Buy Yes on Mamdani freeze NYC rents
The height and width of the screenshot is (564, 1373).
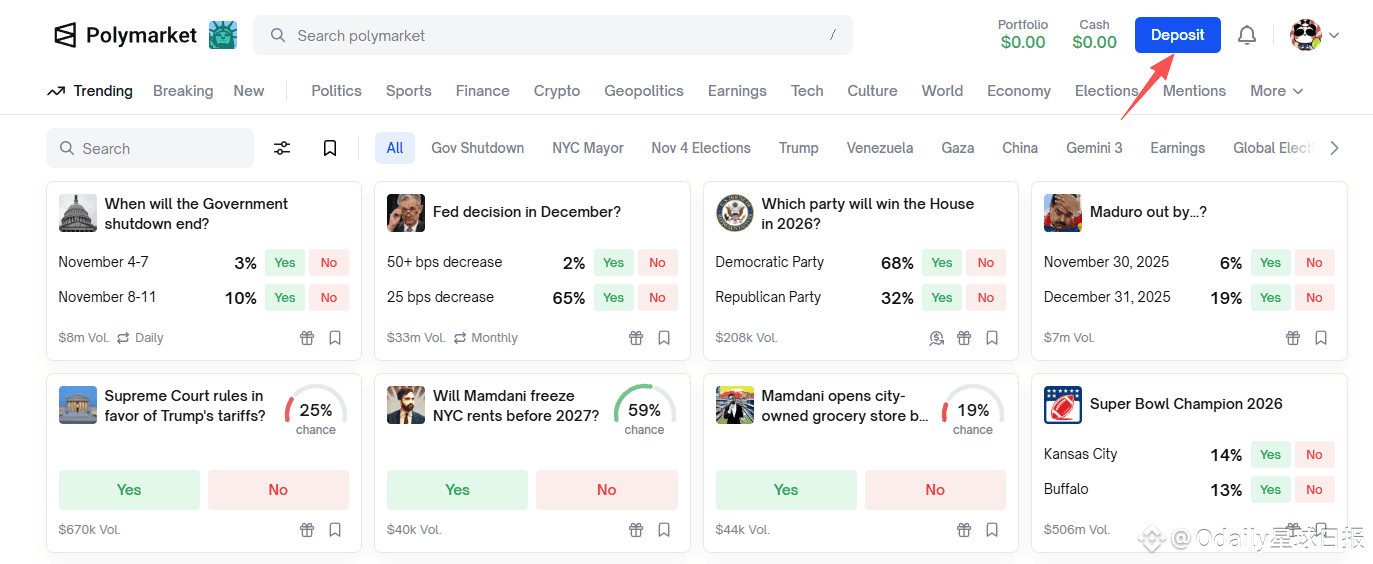[x=457, y=490]
